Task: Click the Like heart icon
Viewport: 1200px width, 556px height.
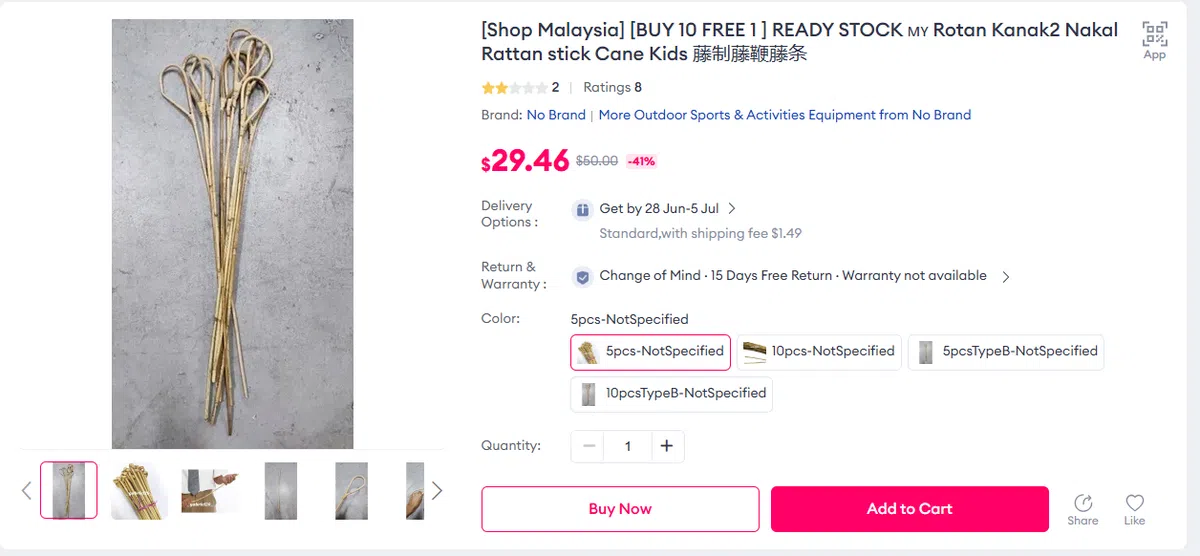Action: (x=1134, y=503)
